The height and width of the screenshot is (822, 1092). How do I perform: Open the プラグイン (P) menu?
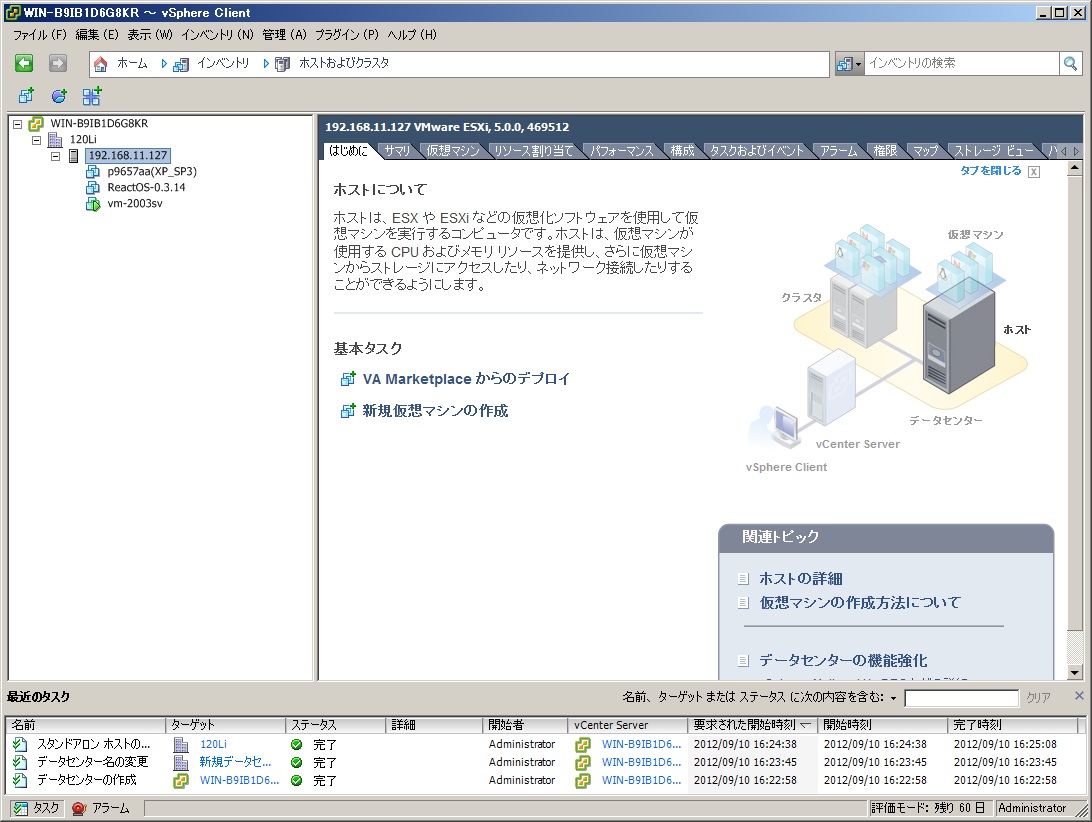[346, 35]
